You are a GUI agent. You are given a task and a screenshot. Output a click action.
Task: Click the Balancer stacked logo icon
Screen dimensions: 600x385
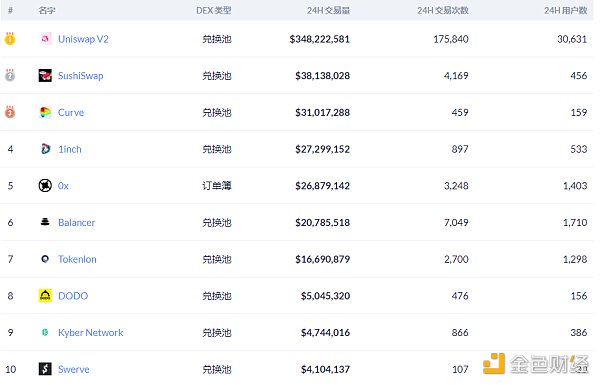coord(45,222)
